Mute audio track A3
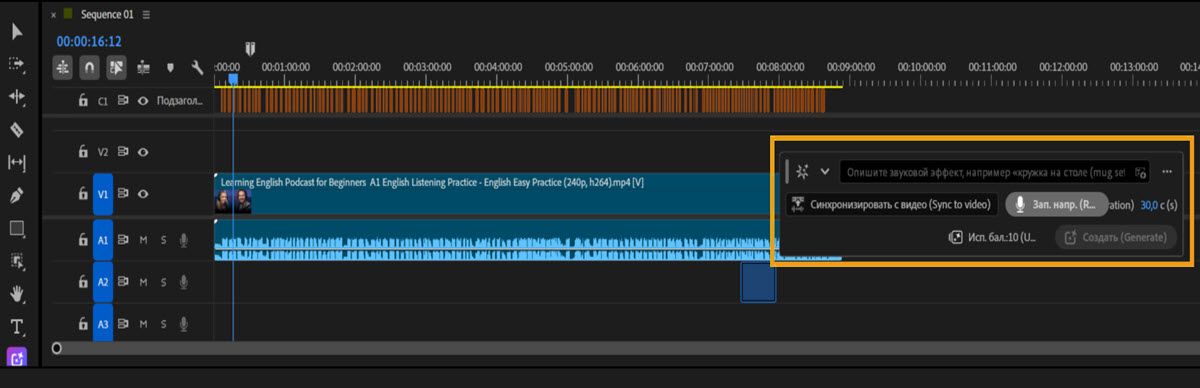The height and width of the screenshot is (388, 1200). tap(144, 324)
